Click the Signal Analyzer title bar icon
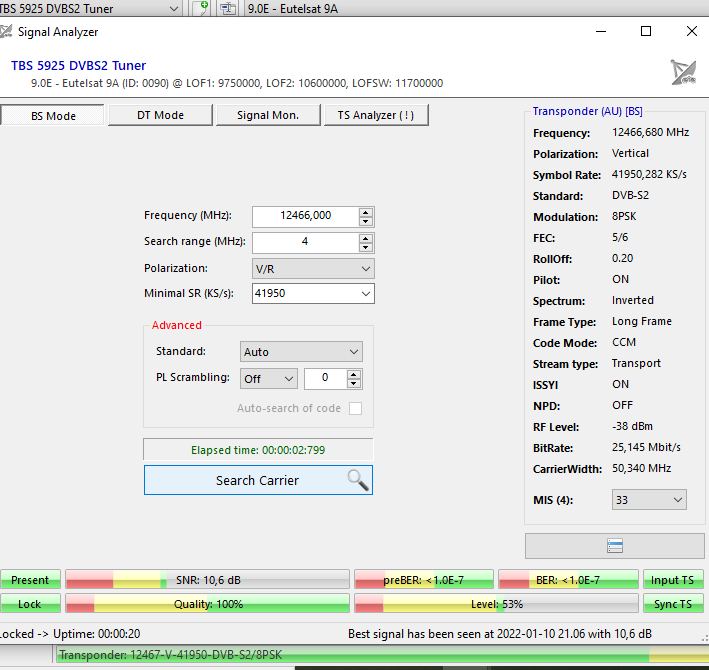 [5, 32]
